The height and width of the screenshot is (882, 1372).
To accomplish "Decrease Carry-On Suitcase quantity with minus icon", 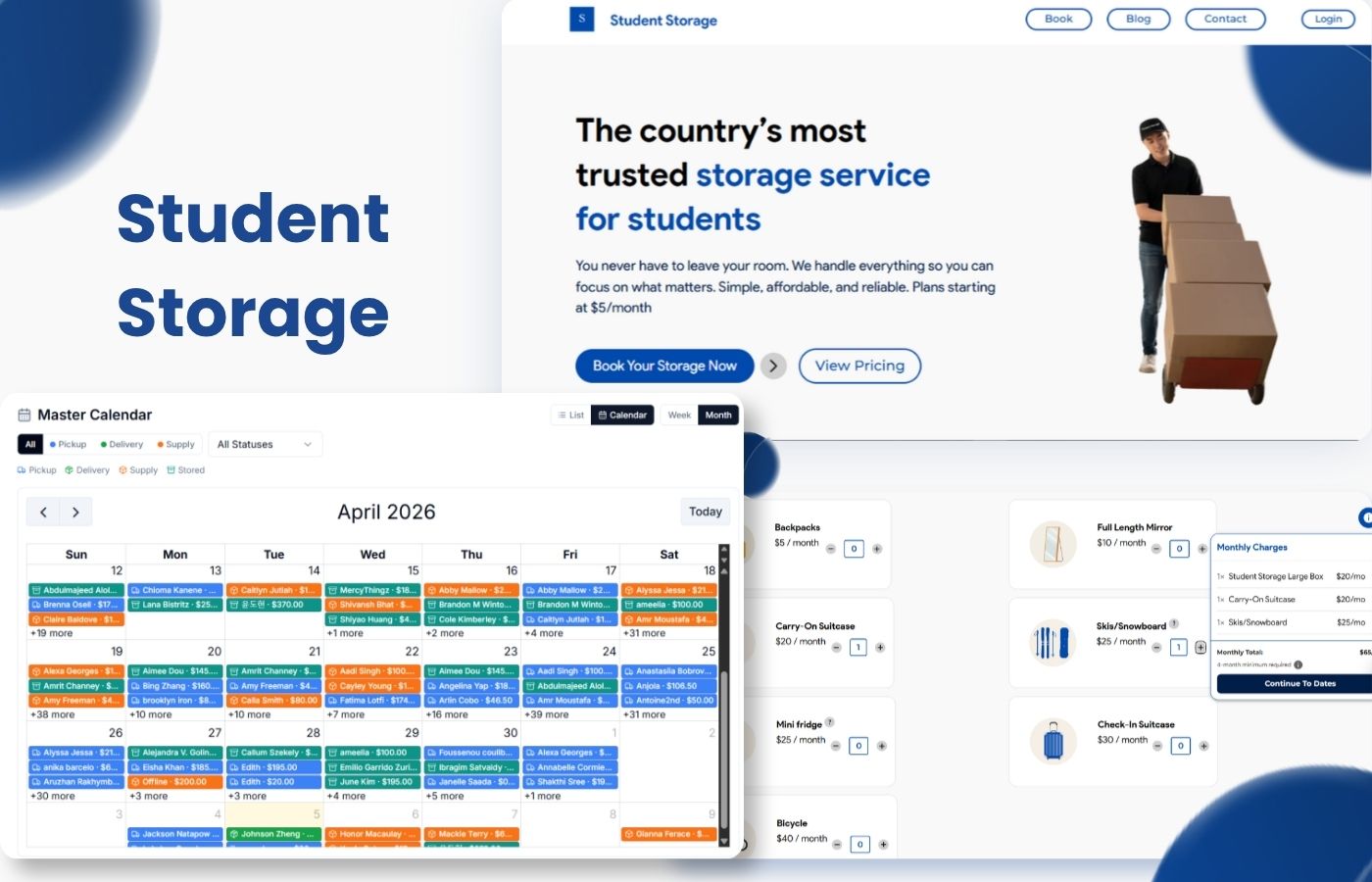I will 836,647.
